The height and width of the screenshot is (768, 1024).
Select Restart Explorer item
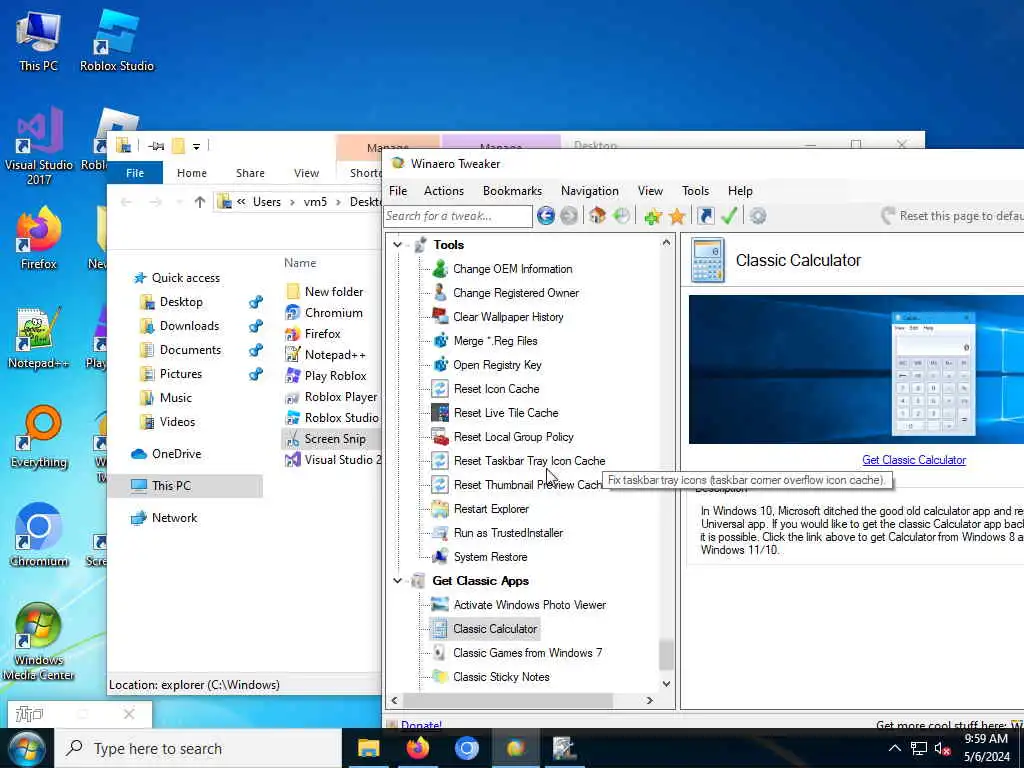coord(491,509)
